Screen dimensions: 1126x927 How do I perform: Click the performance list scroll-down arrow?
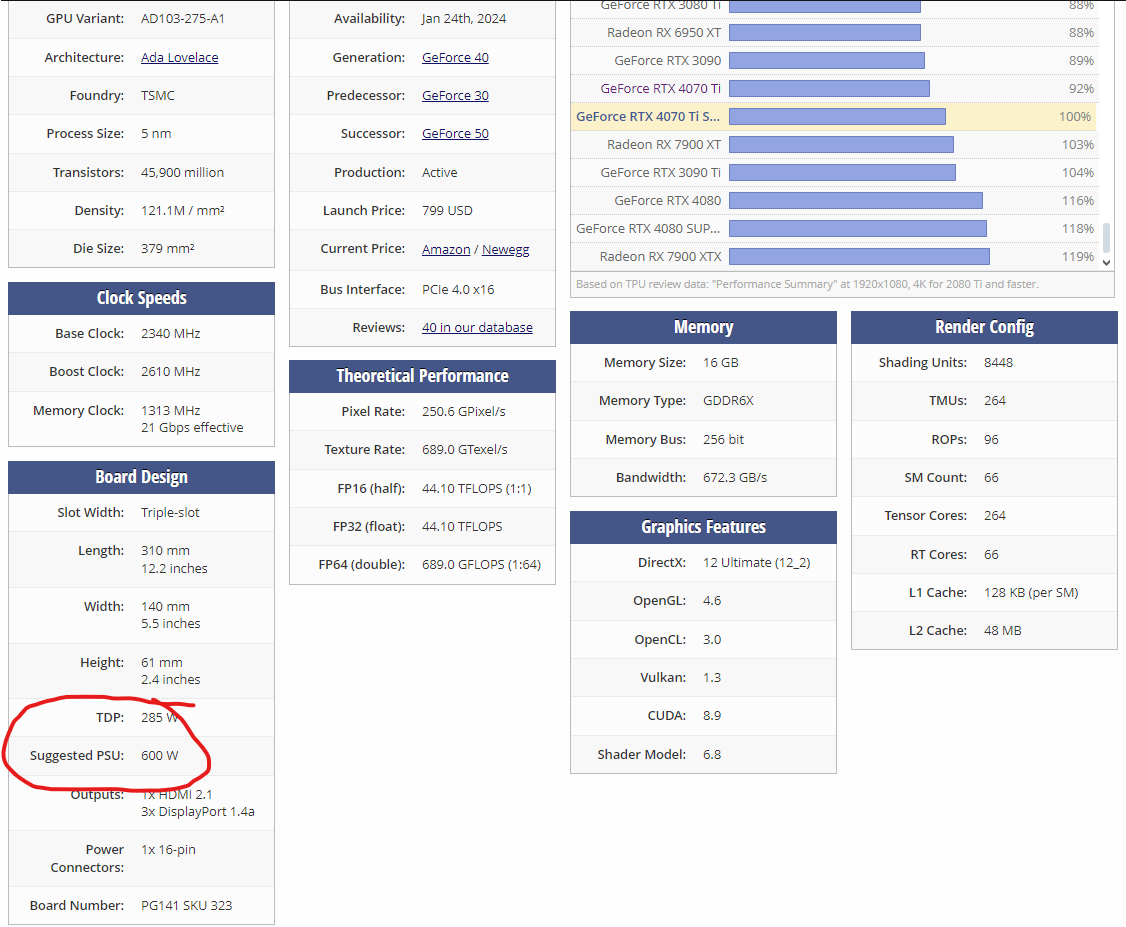pos(1107,263)
